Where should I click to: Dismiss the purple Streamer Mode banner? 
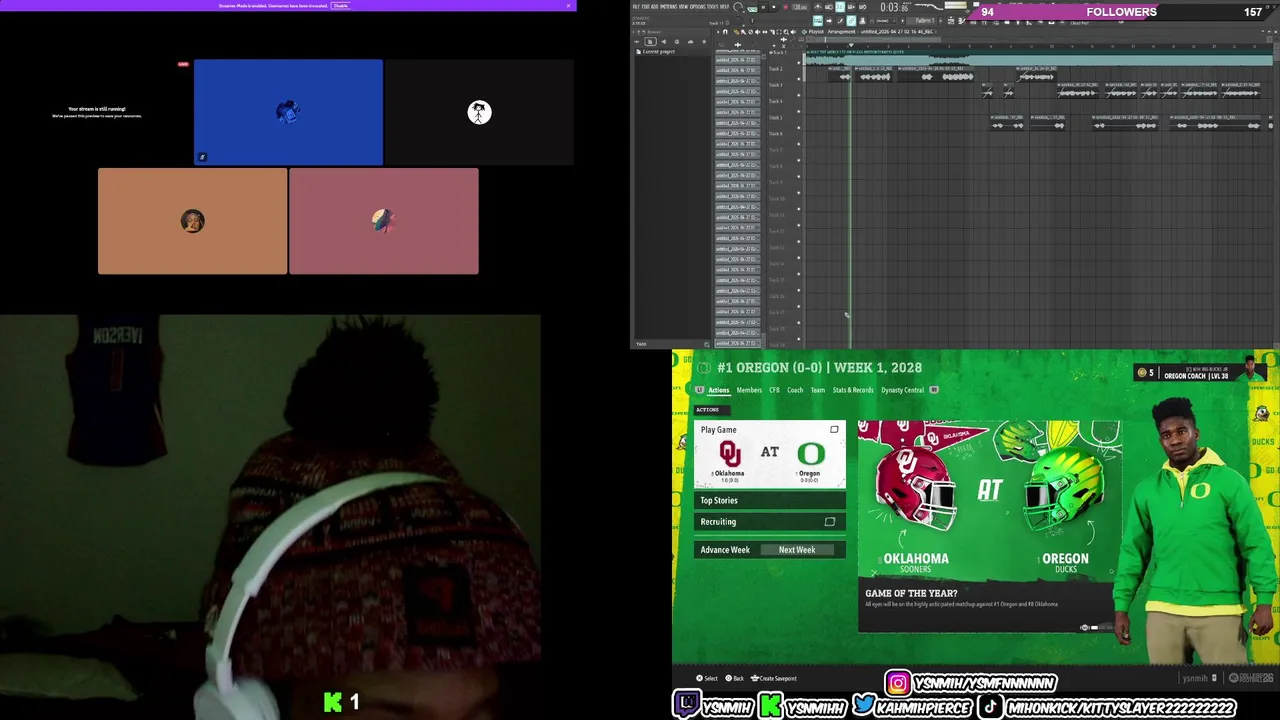(568, 5)
